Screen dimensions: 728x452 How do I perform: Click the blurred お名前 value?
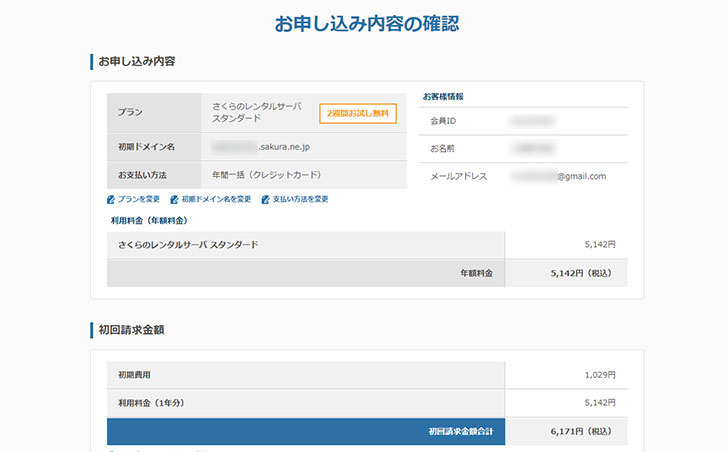(533, 149)
